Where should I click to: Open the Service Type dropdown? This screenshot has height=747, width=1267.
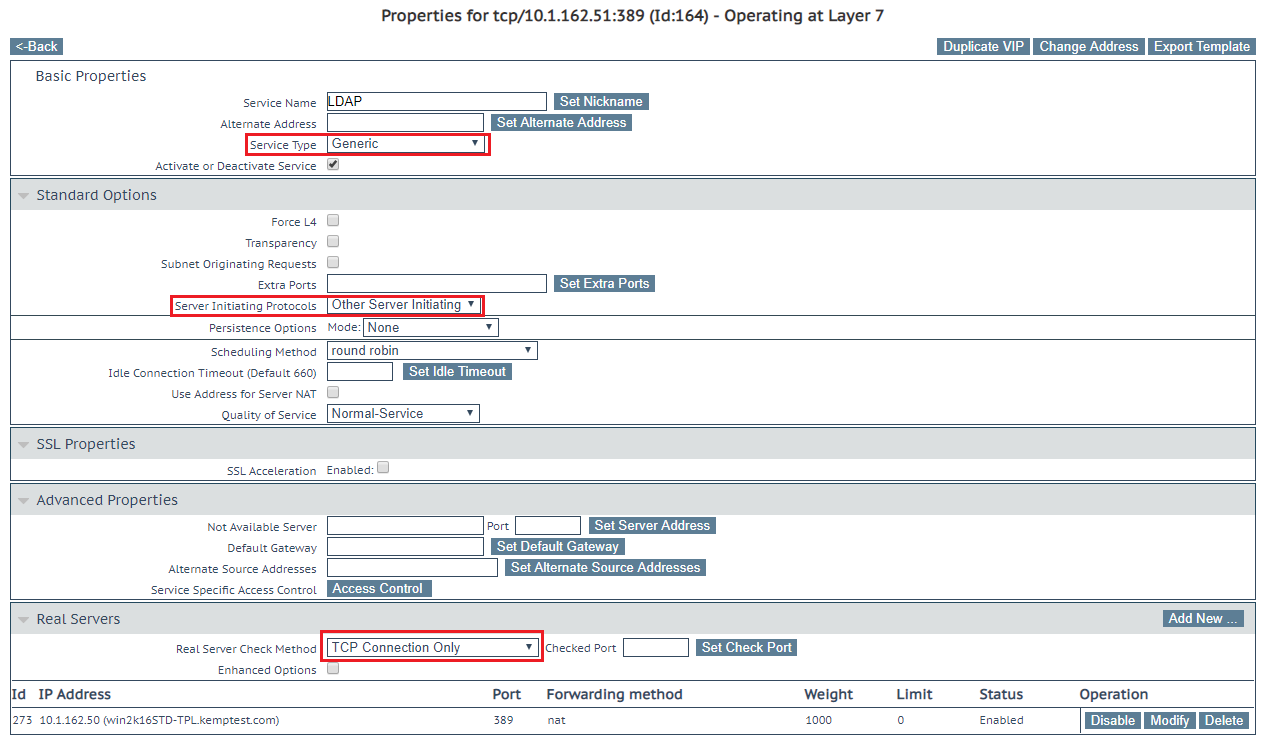click(x=406, y=144)
